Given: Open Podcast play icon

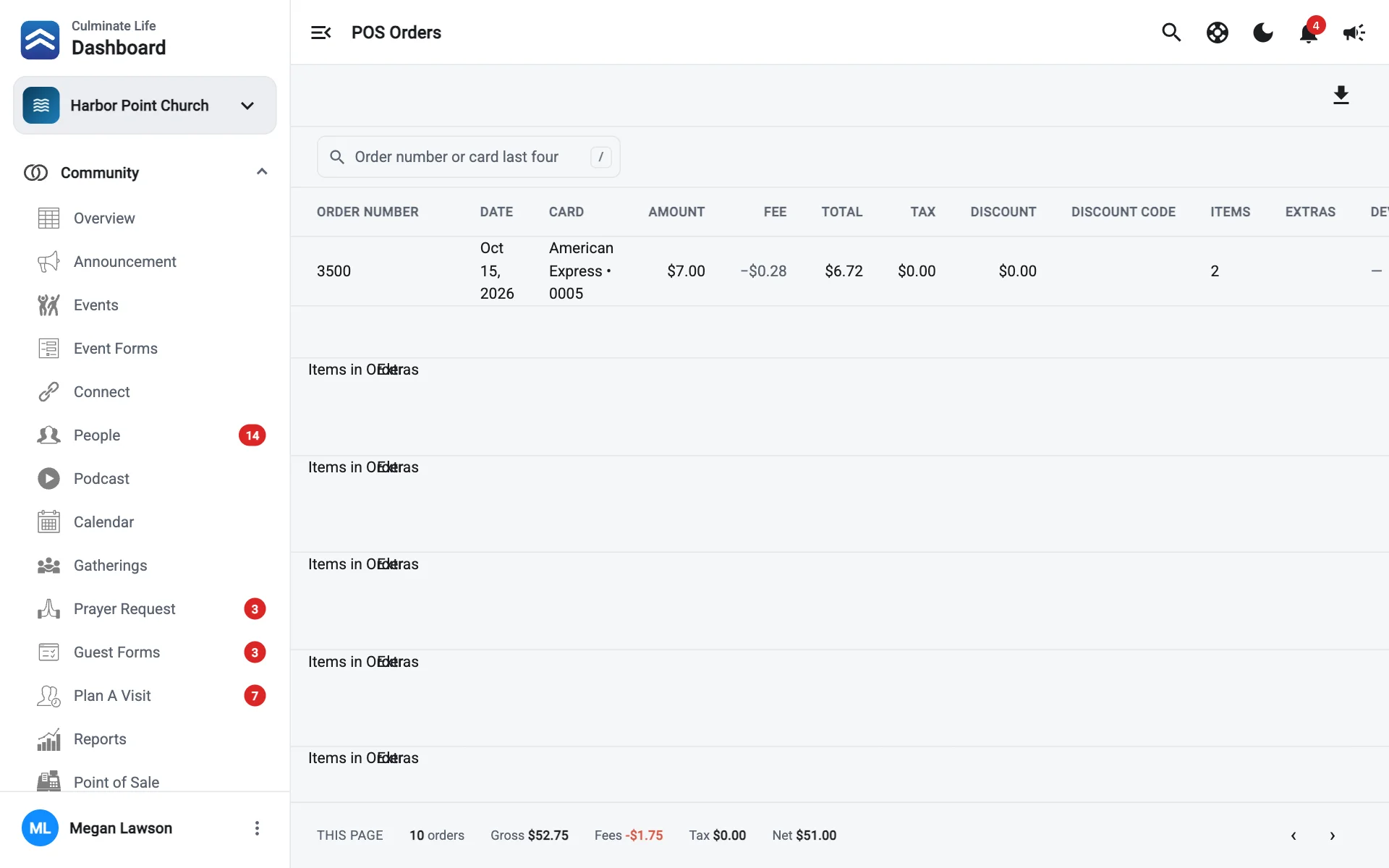Looking at the screenshot, I should [x=48, y=479].
